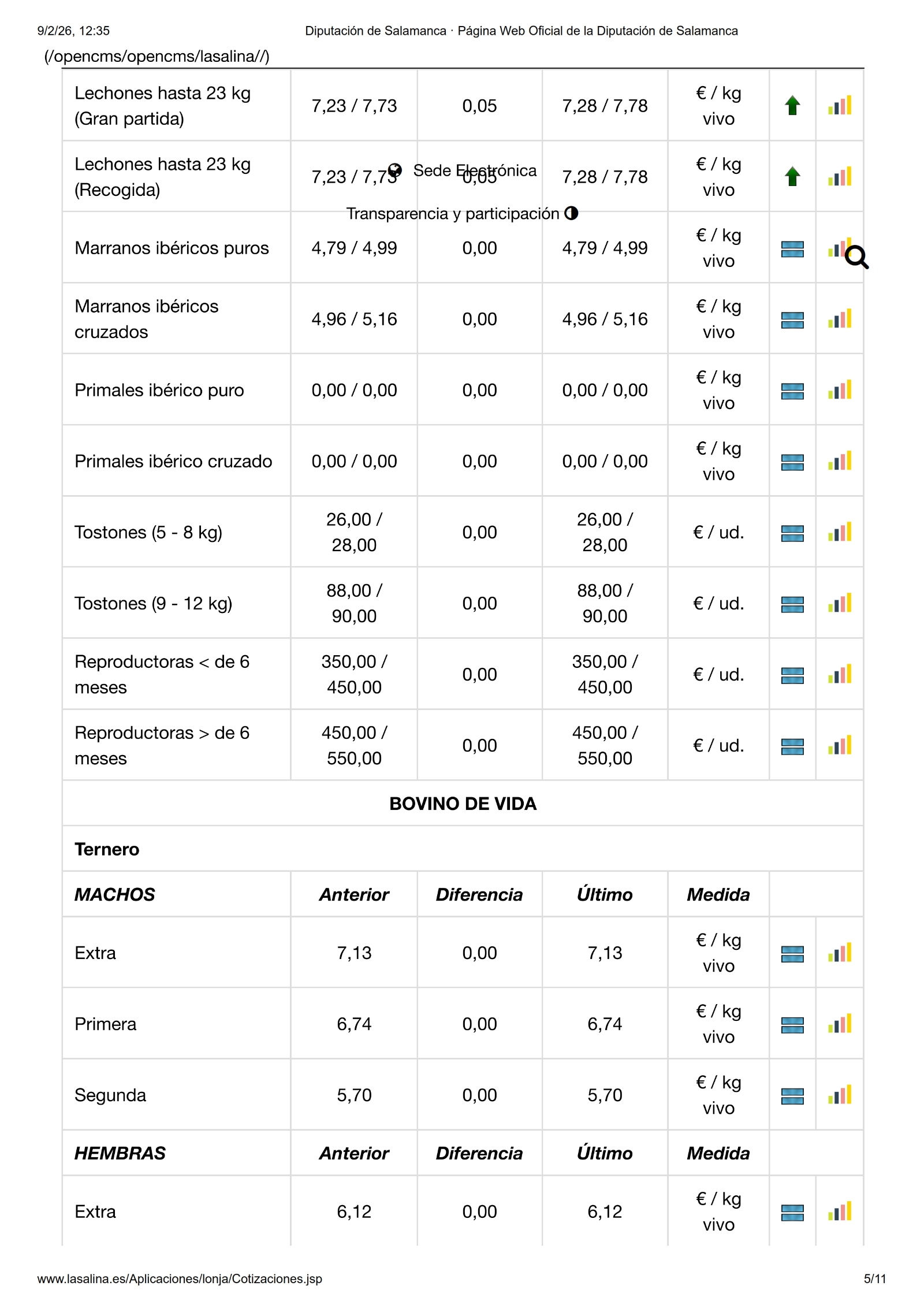Open price chart for Lechones Recogida
Screen dimensions: 924x1308
coord(839,177)
